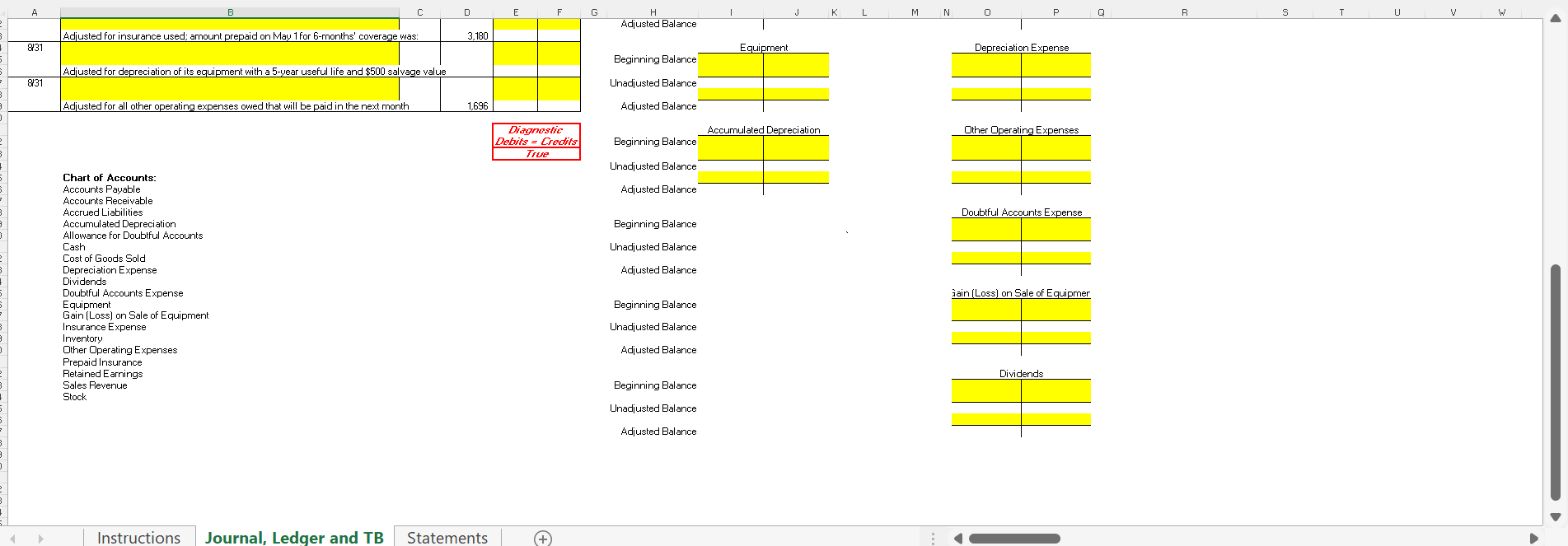The width and height of the screenshot is (1568, 546).
Task: Click the other operating expenses owed description
Action: tap(236, 106)
